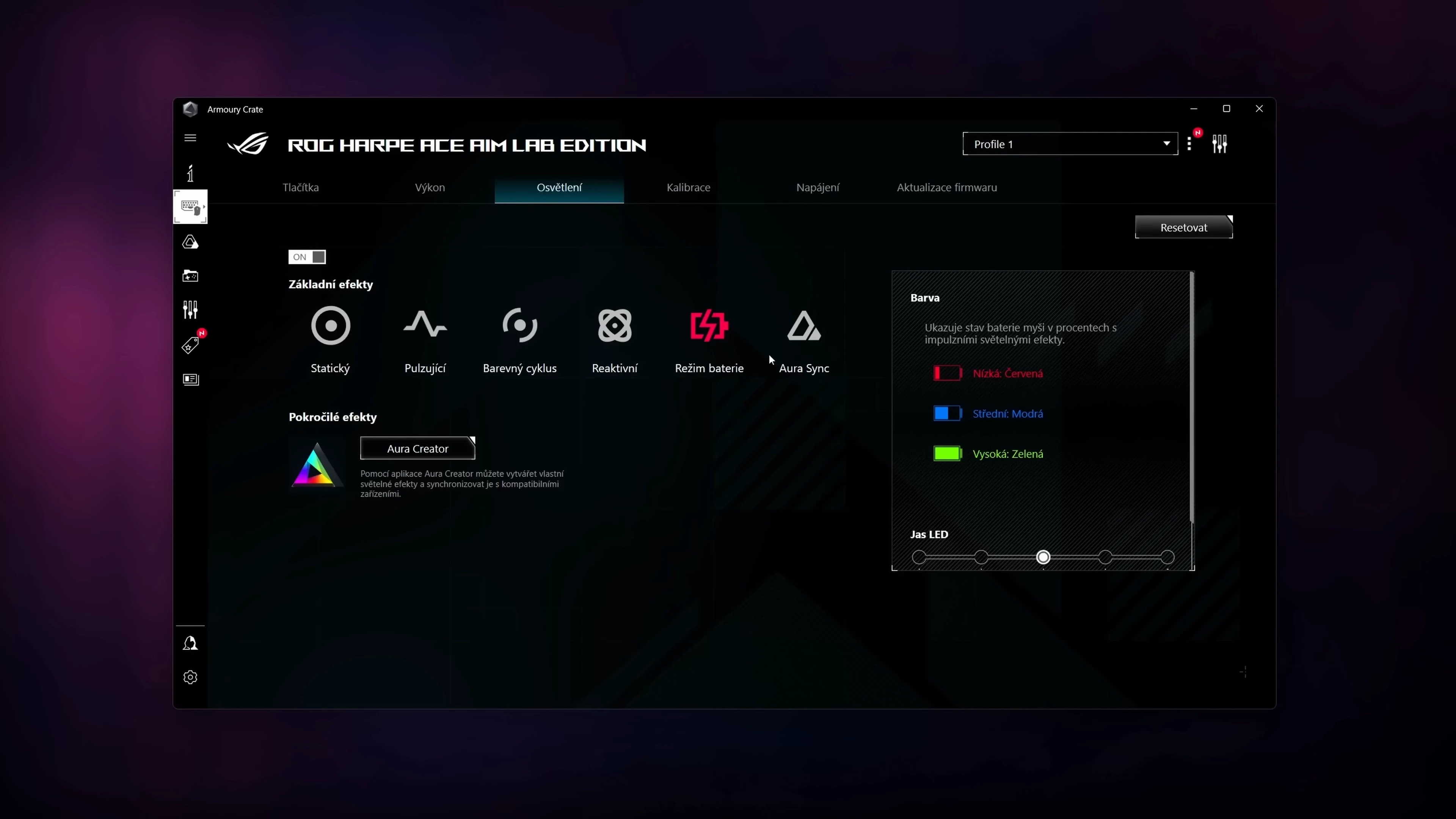This screenshot has width=1456, height=819.
Task: Click the Nízká: Červená label
Action: [1008, 373]
